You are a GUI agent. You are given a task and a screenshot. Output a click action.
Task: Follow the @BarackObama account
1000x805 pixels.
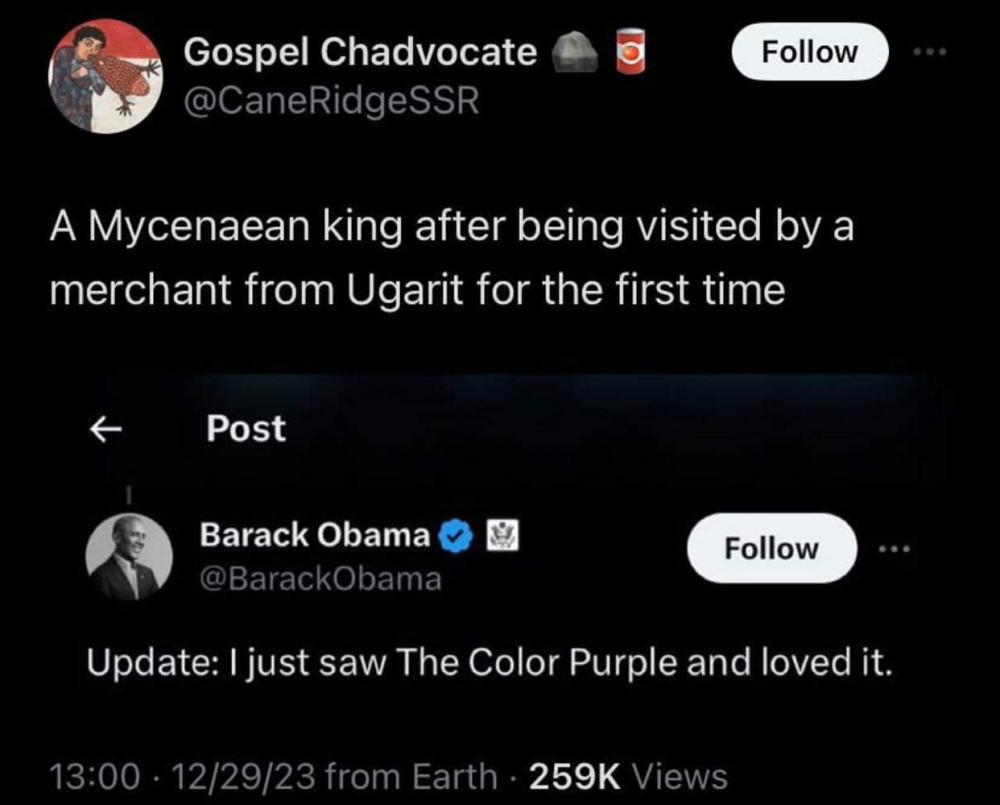click(x=771, y=548)
